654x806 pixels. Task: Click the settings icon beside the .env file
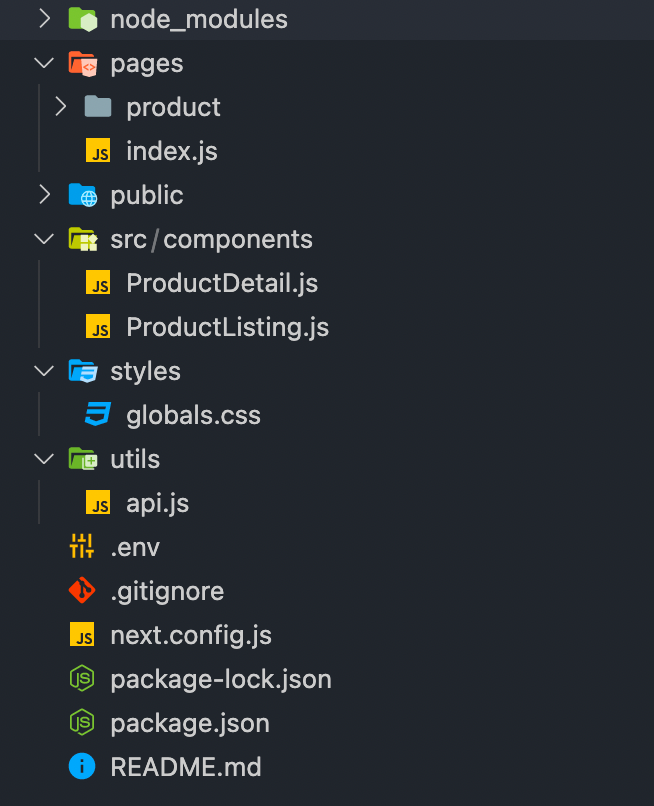coord(82,546)
